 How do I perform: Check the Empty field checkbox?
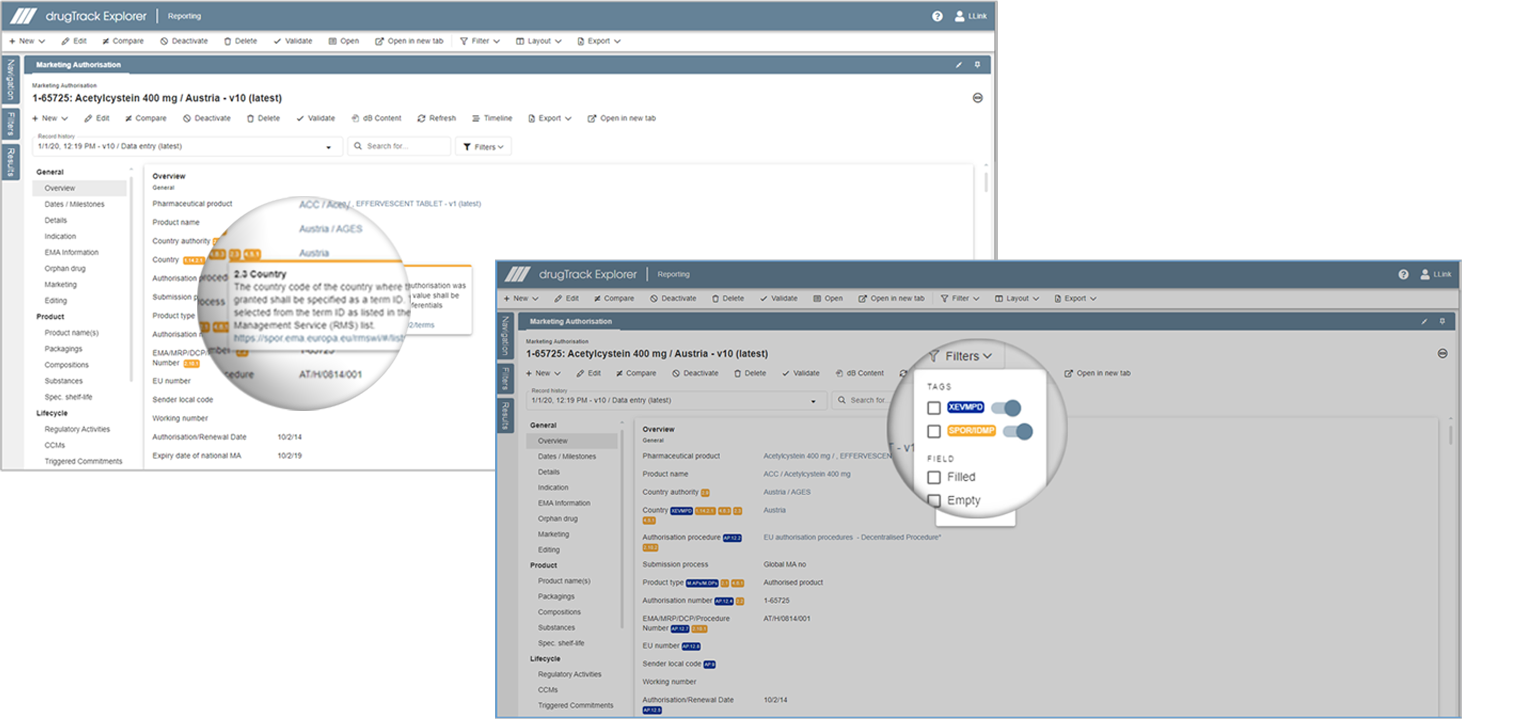click(x=934, y=500)
